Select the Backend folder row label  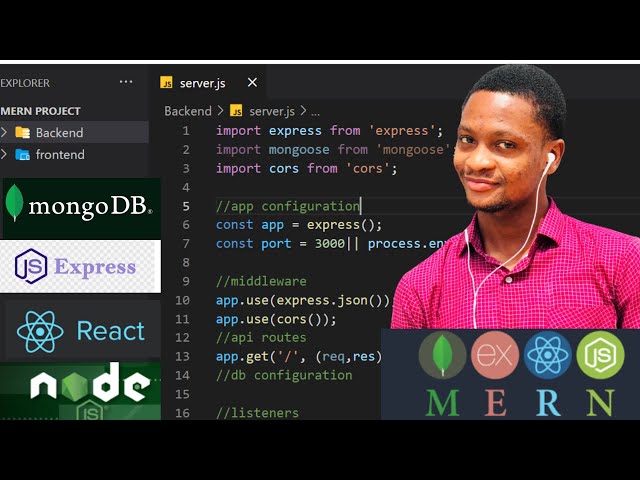coord(59,133)
